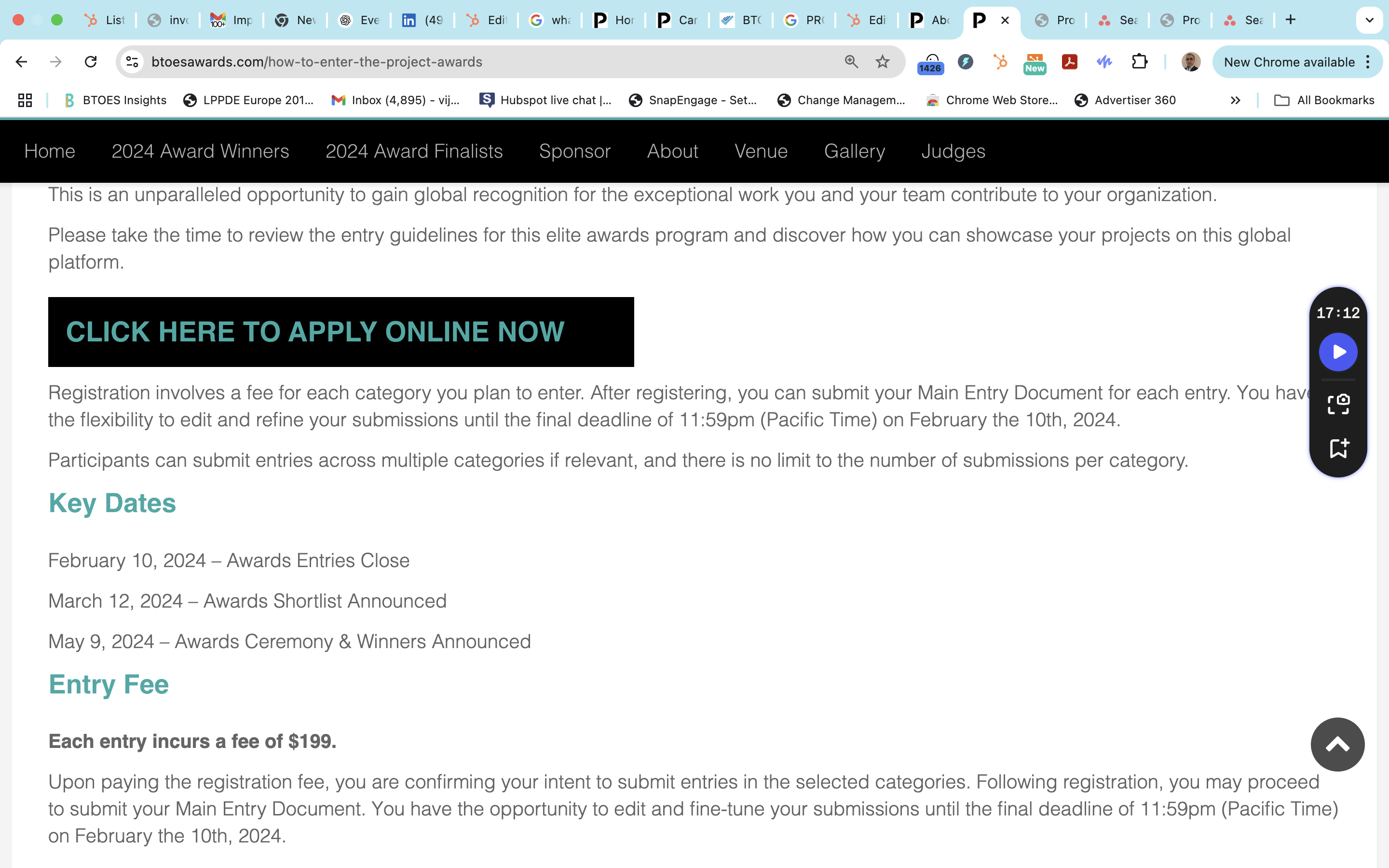The width and height of the screenshot is (1389, 868).
Task: Open the 2024 Award Winners menu item
Action: click(x=200, y=151)
